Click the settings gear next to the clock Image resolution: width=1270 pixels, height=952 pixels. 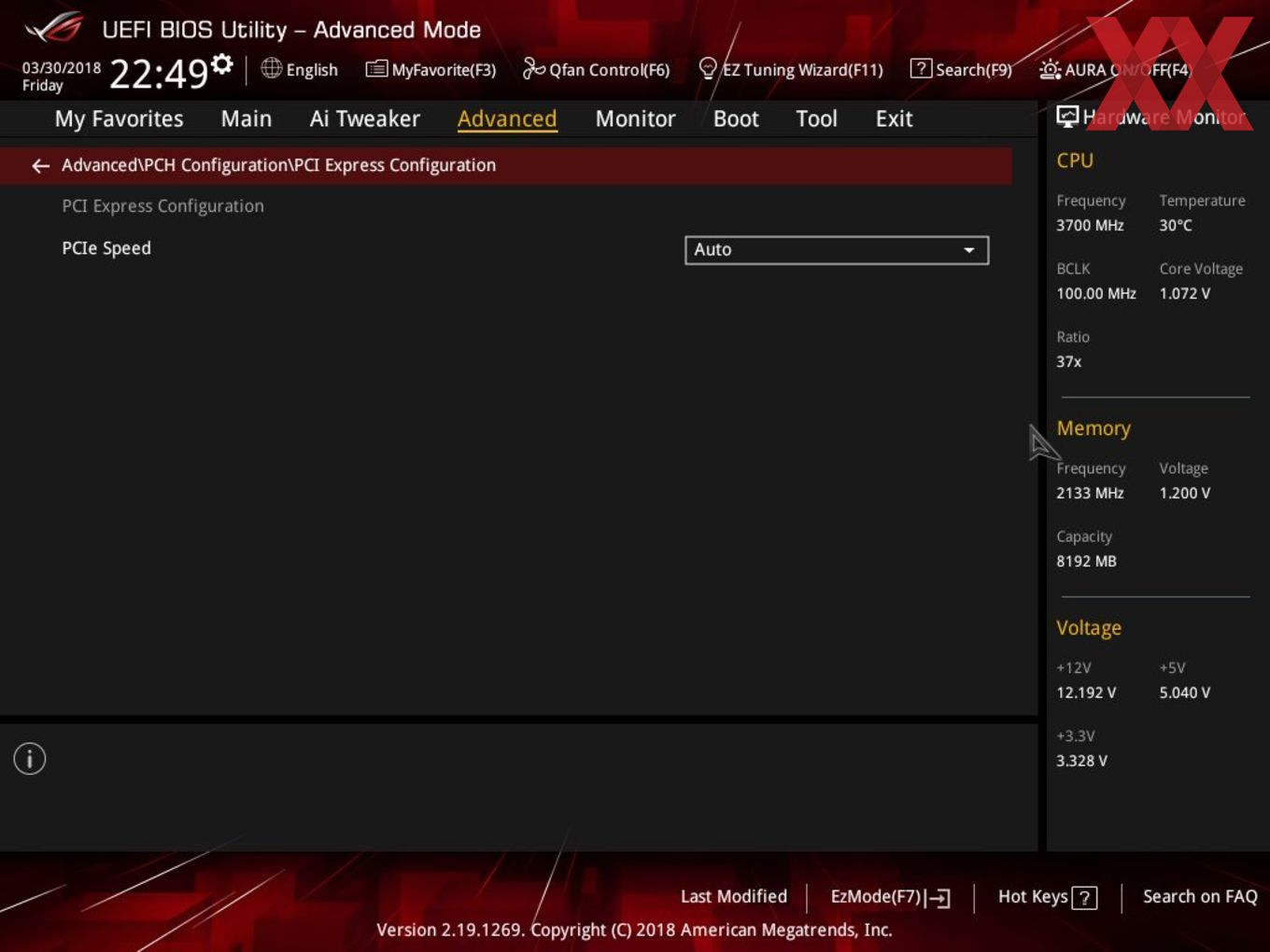pos(222,63)
